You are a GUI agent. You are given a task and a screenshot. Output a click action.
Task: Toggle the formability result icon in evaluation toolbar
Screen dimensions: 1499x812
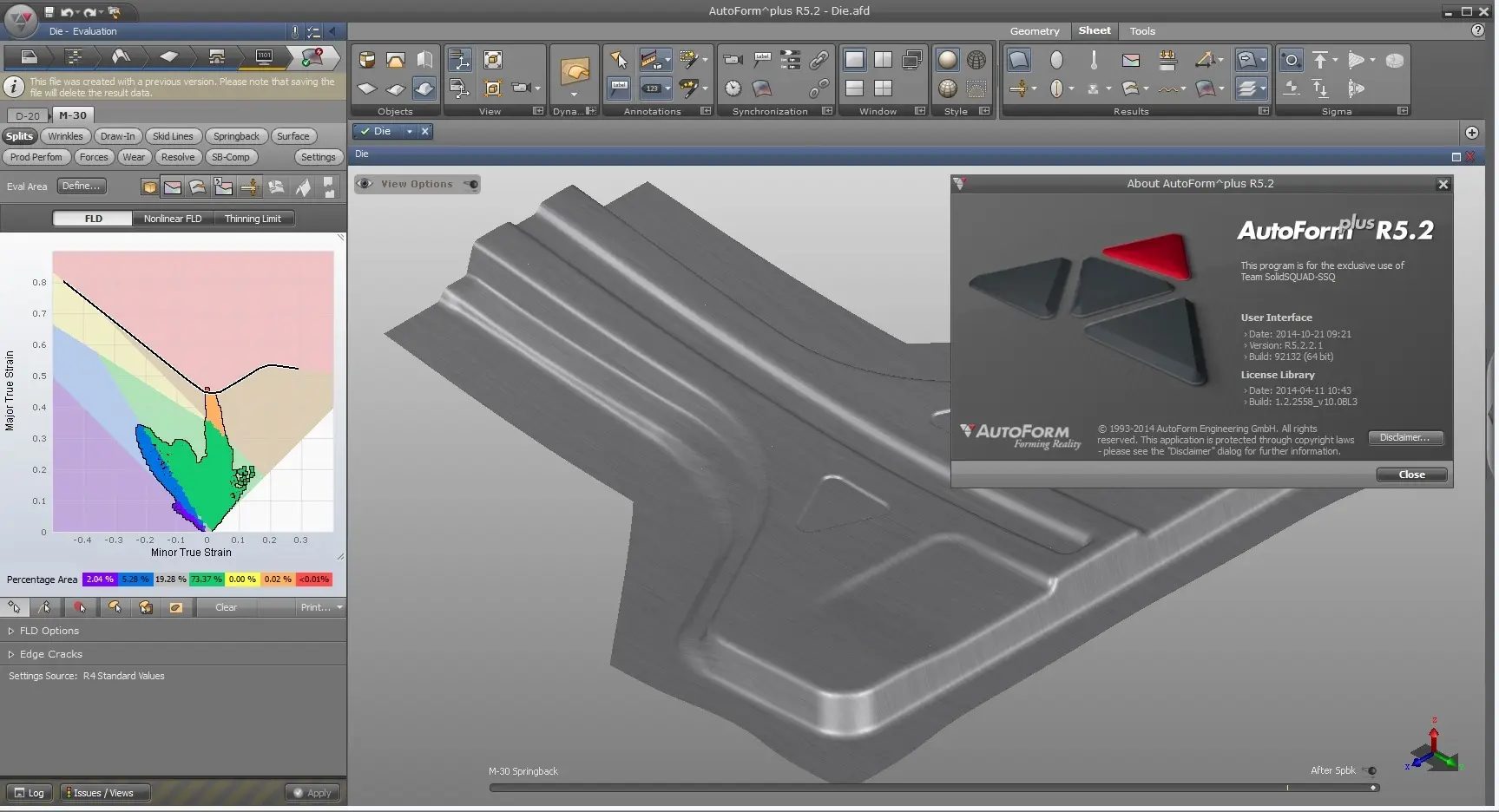pos(173,187)
